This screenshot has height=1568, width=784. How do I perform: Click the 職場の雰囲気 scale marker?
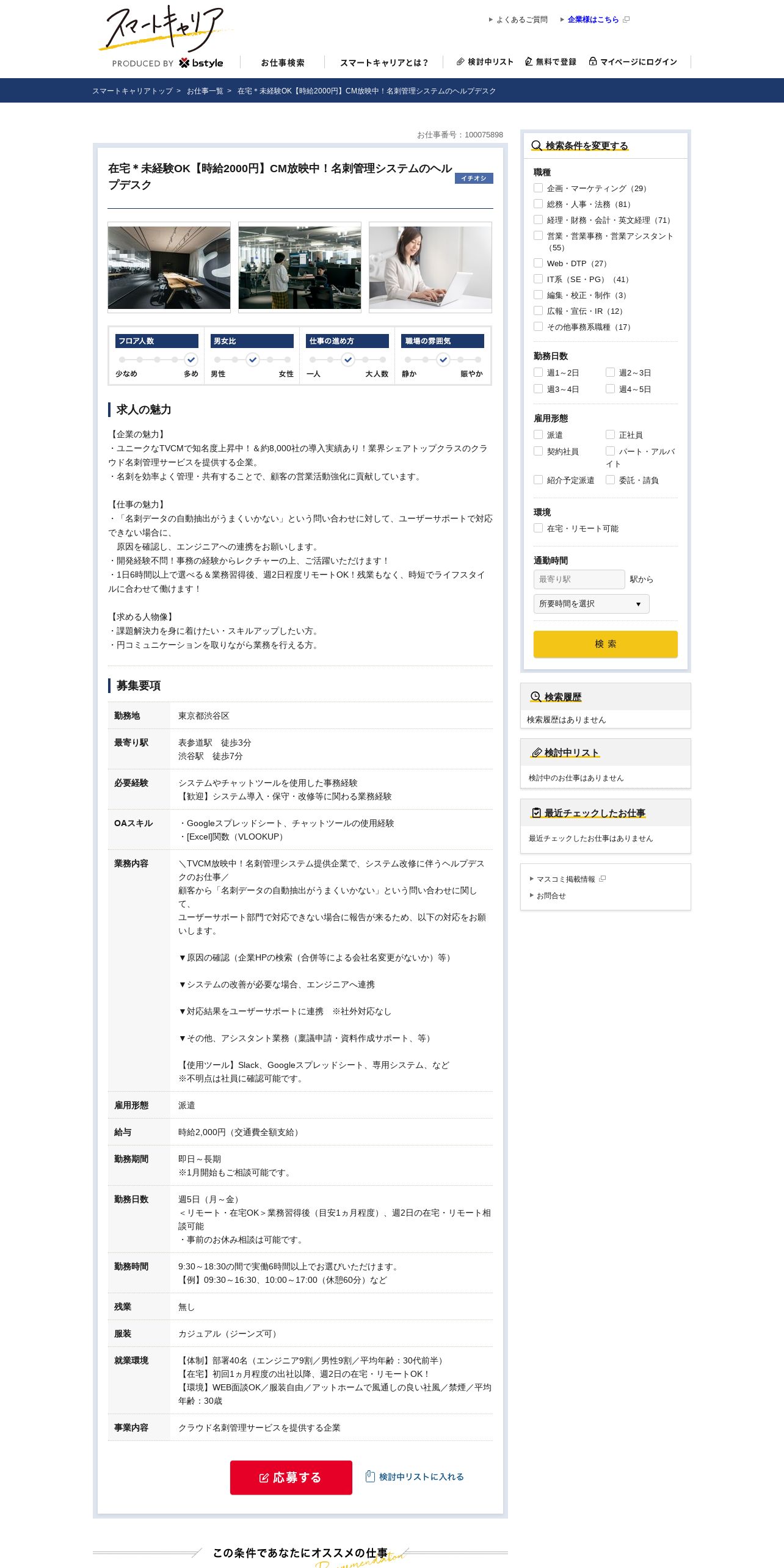coord(443,360)
